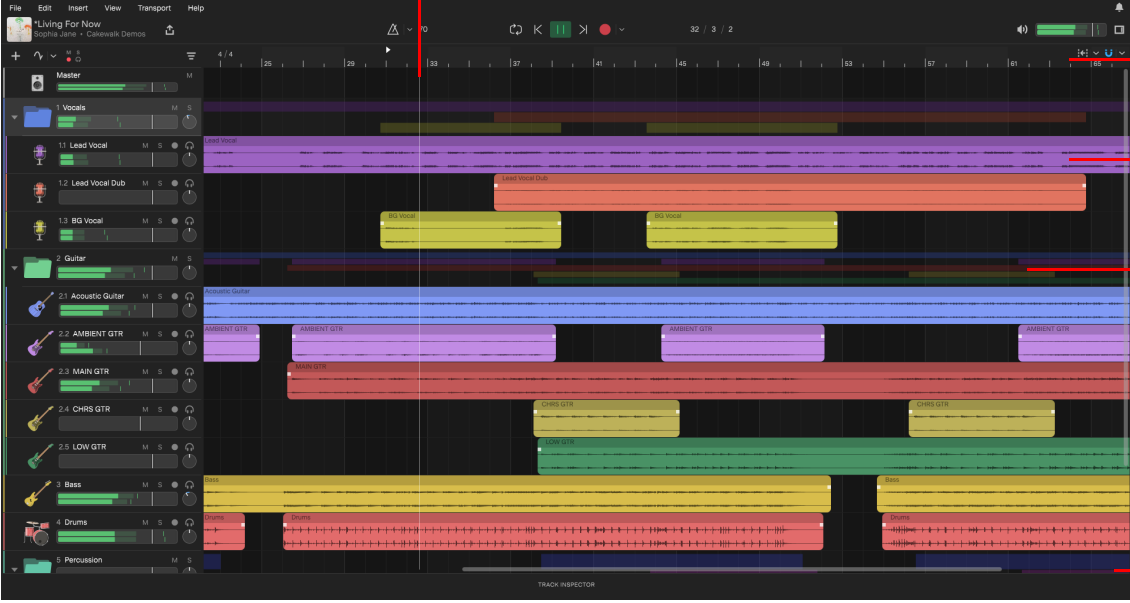Click the Lead Vocal microphone icon
The width and height of the screenshot is (1130, 603).
pos(40,154)
